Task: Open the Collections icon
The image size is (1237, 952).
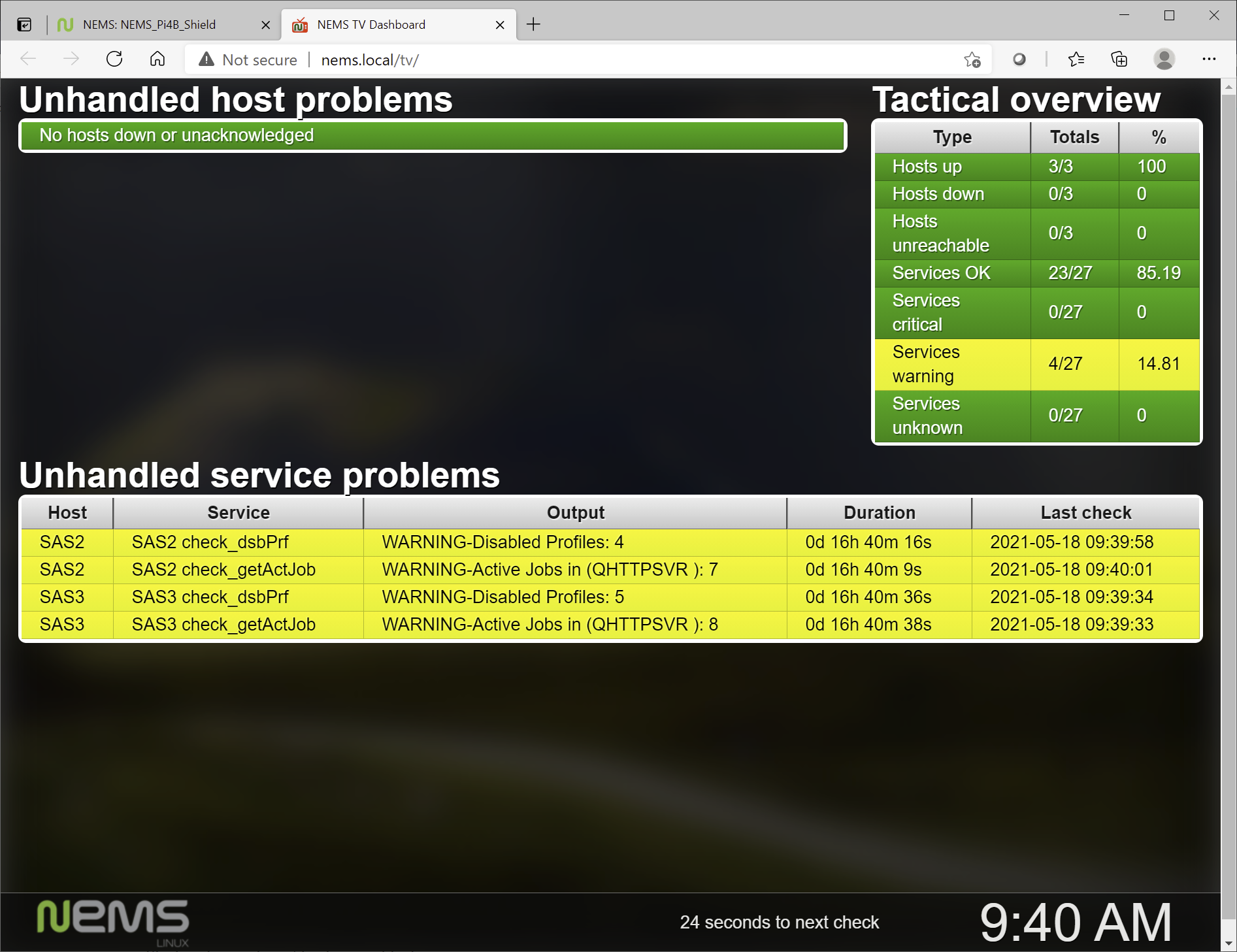Action: tap(1119, 59)
